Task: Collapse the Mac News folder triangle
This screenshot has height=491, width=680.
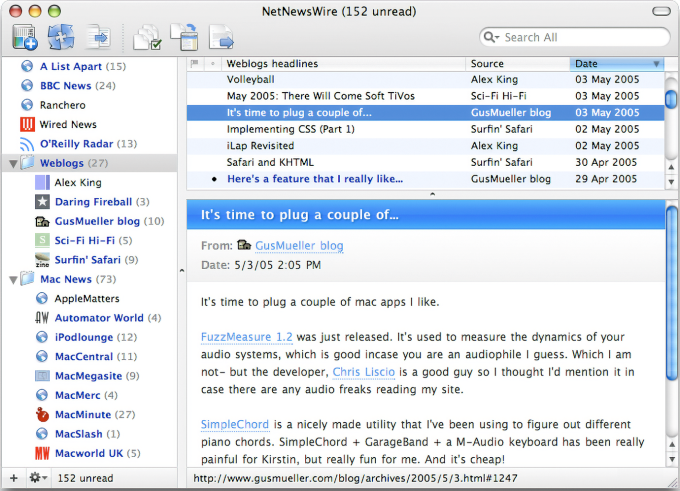Action: pyautogui.click(x=13, y=280)
